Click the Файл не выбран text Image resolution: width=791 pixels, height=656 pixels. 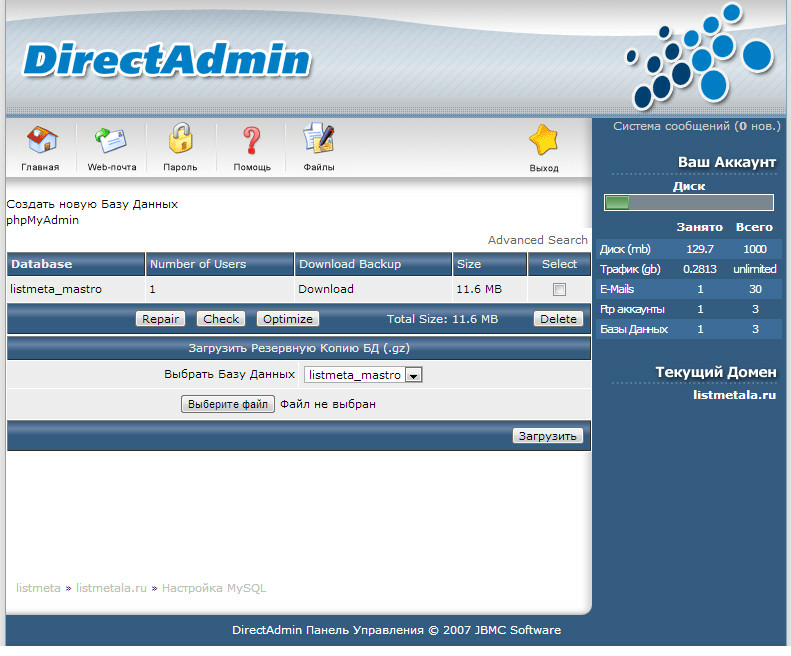coord(328,404)
